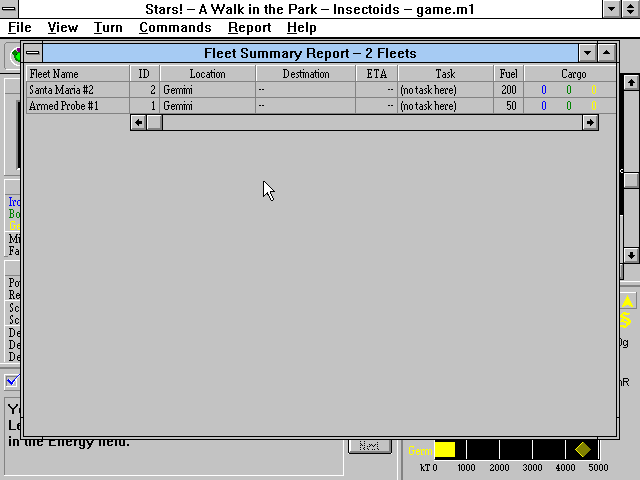Click yellow germanium cargo of Santa Maria #2
The image size is (640, 480).
594,90
